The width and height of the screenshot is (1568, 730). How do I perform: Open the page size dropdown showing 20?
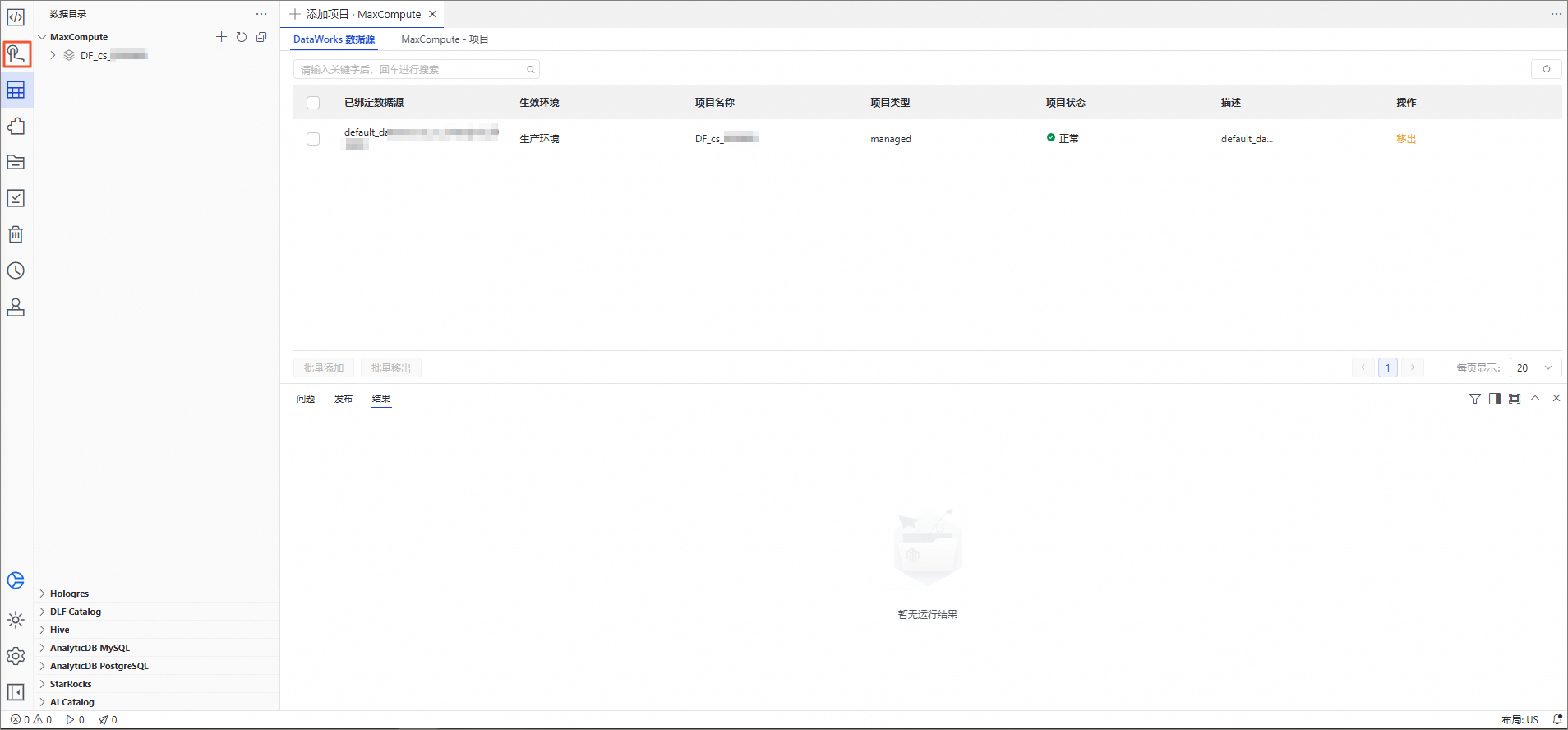pyautogui.click(x=1535, y=367)
